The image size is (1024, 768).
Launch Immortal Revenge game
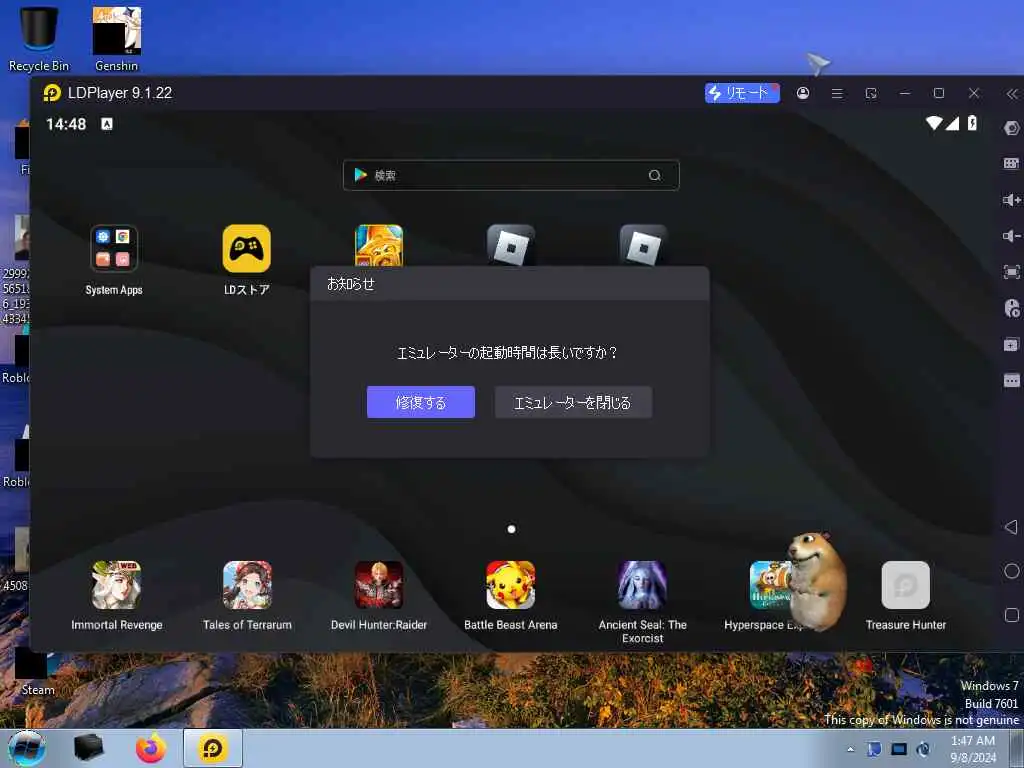point(116,585)
